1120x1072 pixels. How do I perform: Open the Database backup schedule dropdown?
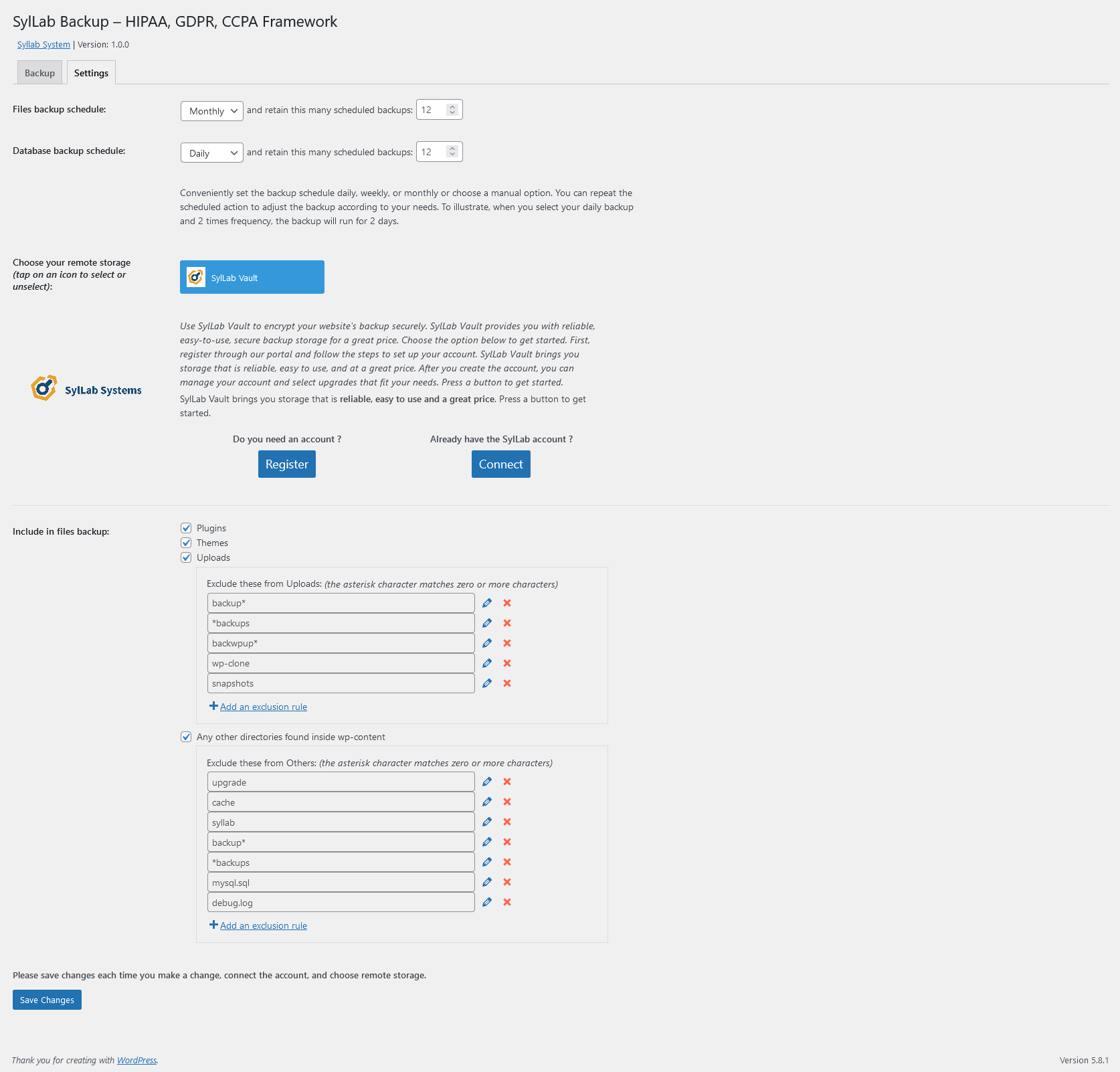point(212,153)
